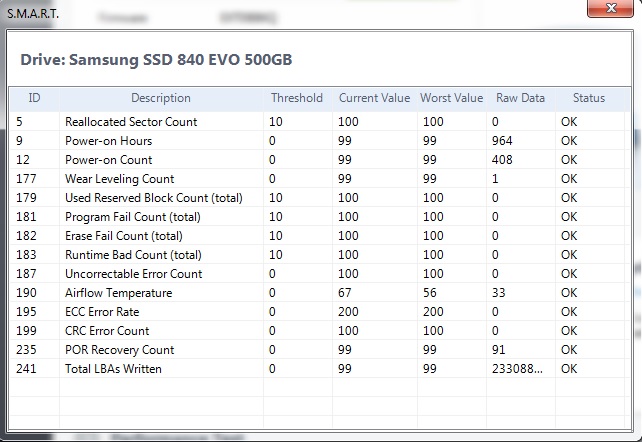Click the Threshold column header

click(x=297, y=98)
